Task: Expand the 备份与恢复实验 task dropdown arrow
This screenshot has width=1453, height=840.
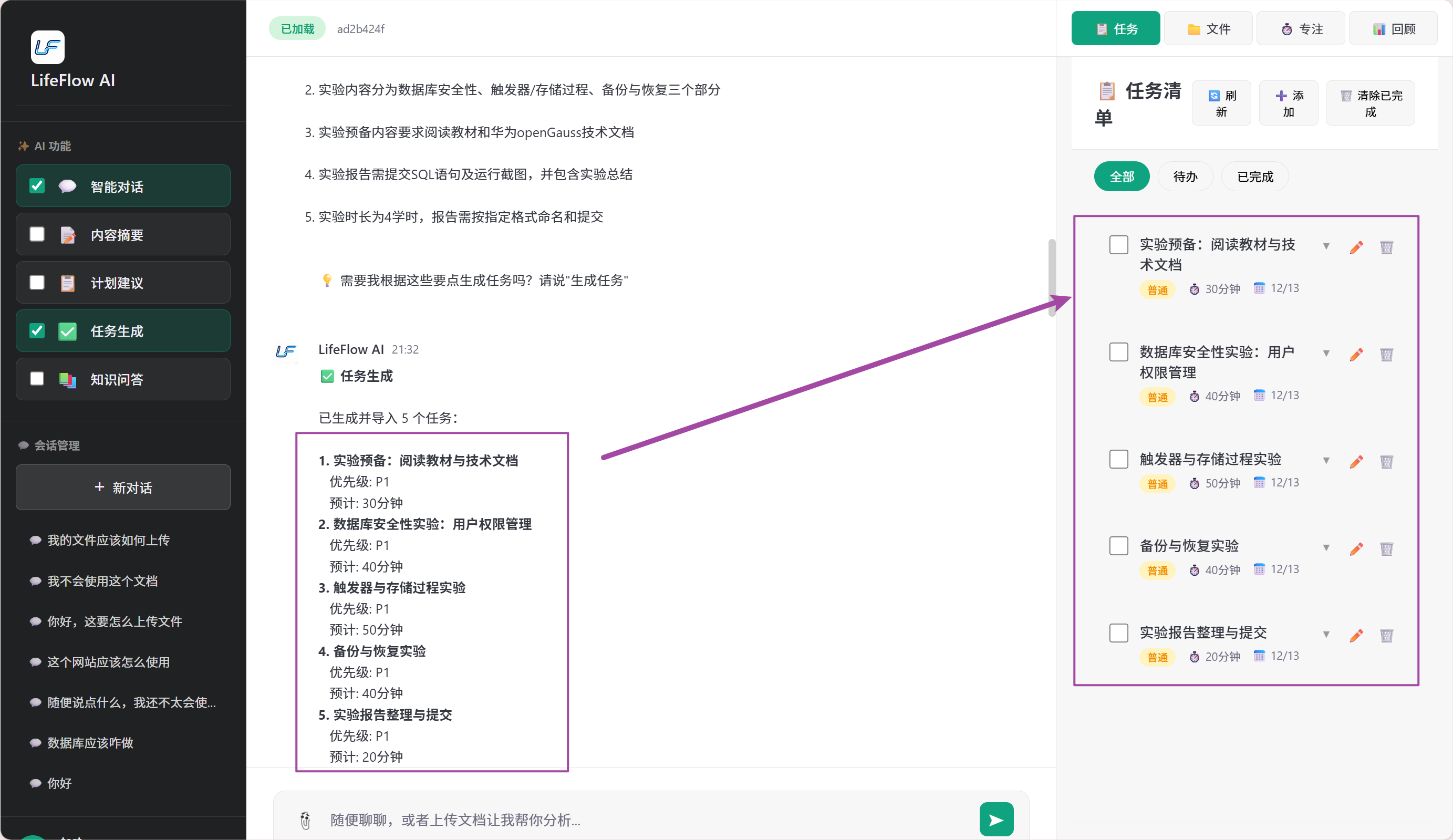Action: click(x=1325, y=547)
